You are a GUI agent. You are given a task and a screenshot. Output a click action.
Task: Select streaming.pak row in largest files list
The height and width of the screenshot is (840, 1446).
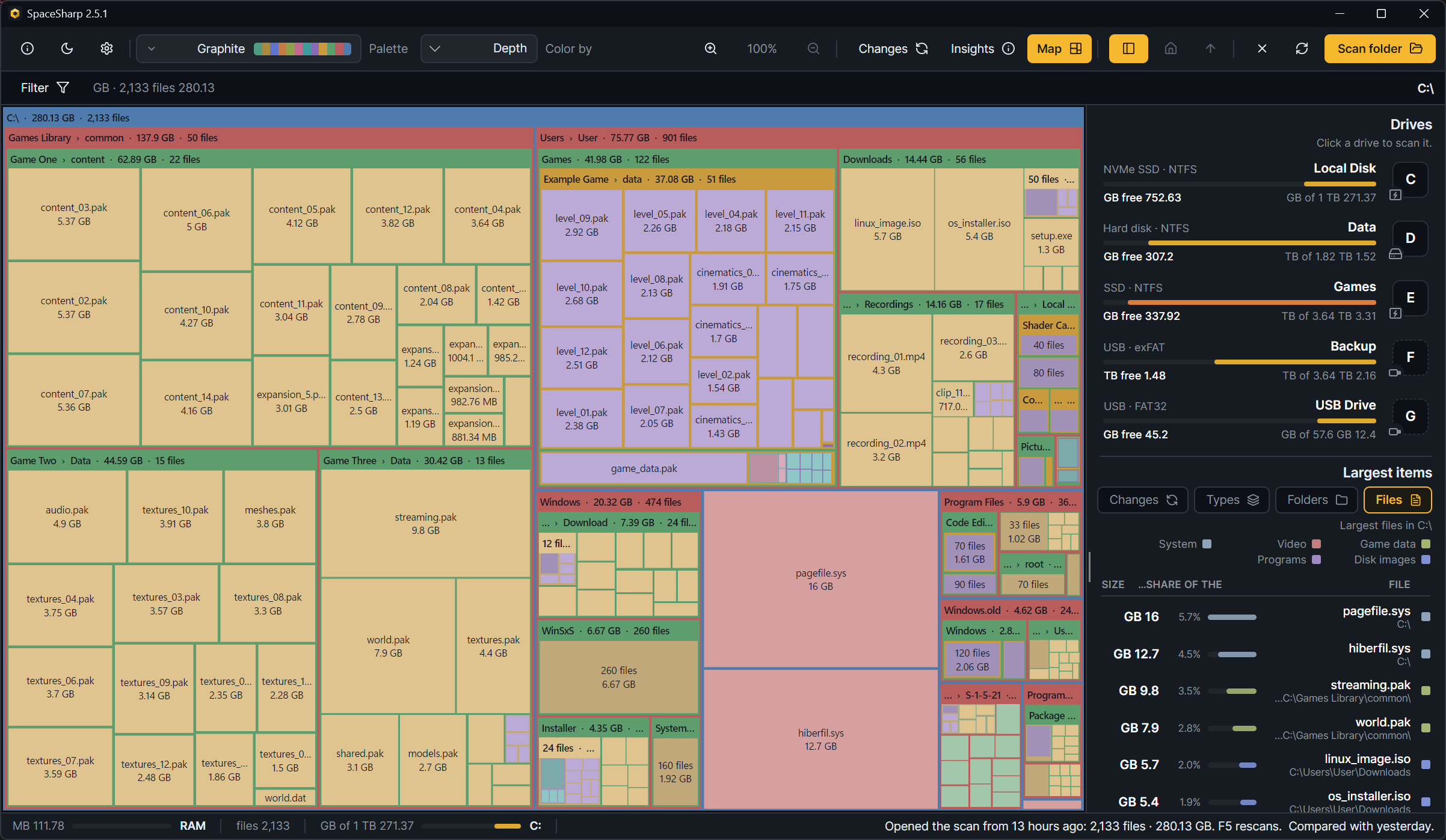1266,691
